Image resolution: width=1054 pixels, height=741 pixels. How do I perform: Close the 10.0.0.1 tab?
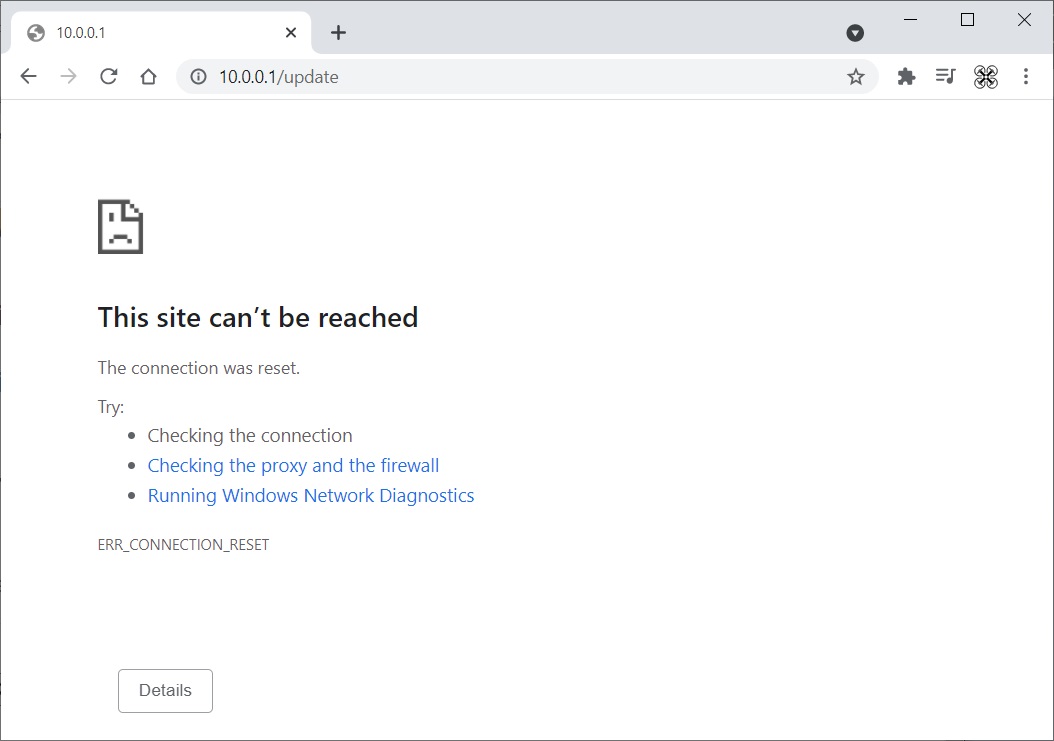[x=290, y=32]
